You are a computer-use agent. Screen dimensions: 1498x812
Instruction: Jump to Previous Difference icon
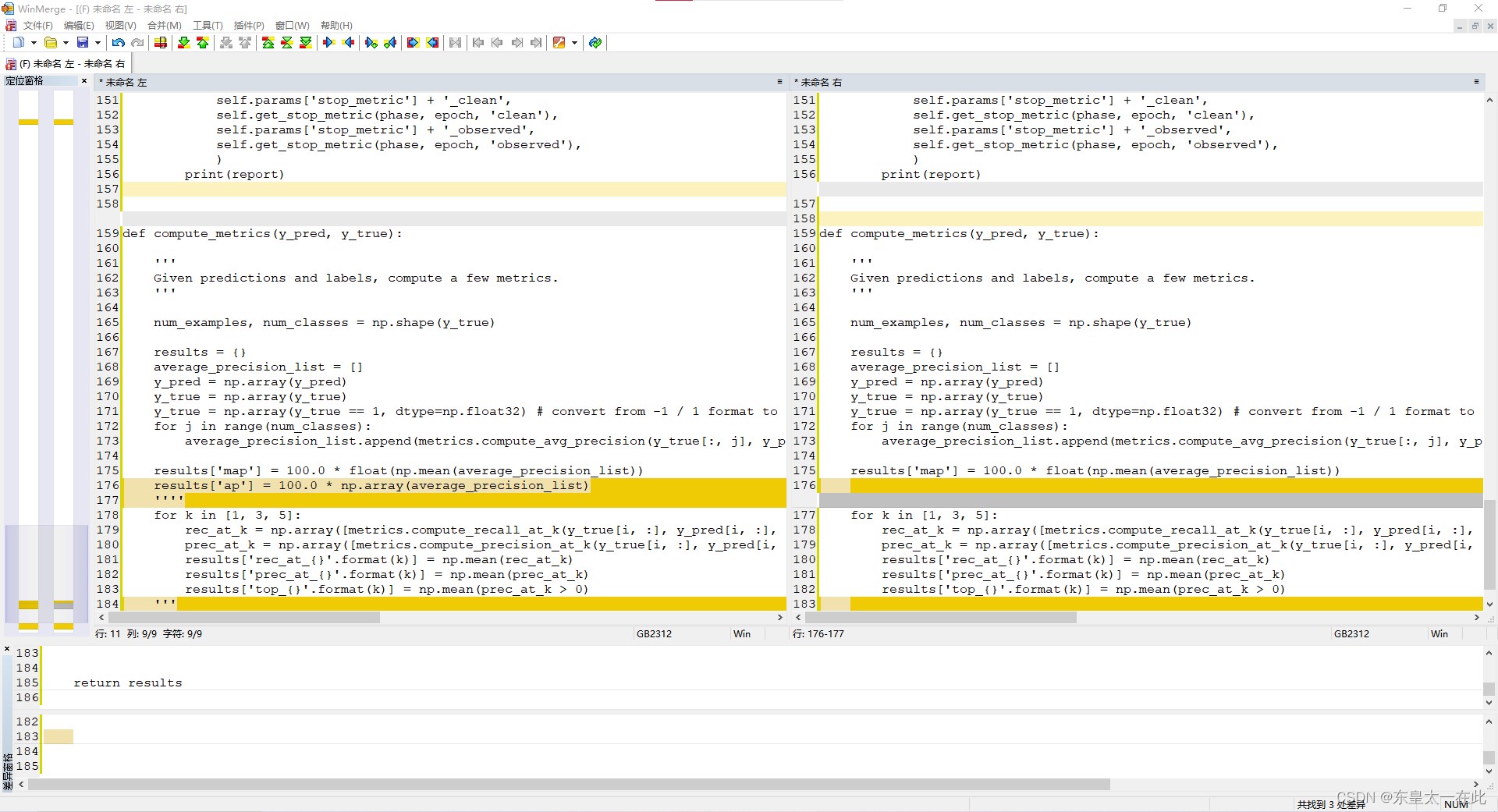pyautogui.click(x=203, y=43)
